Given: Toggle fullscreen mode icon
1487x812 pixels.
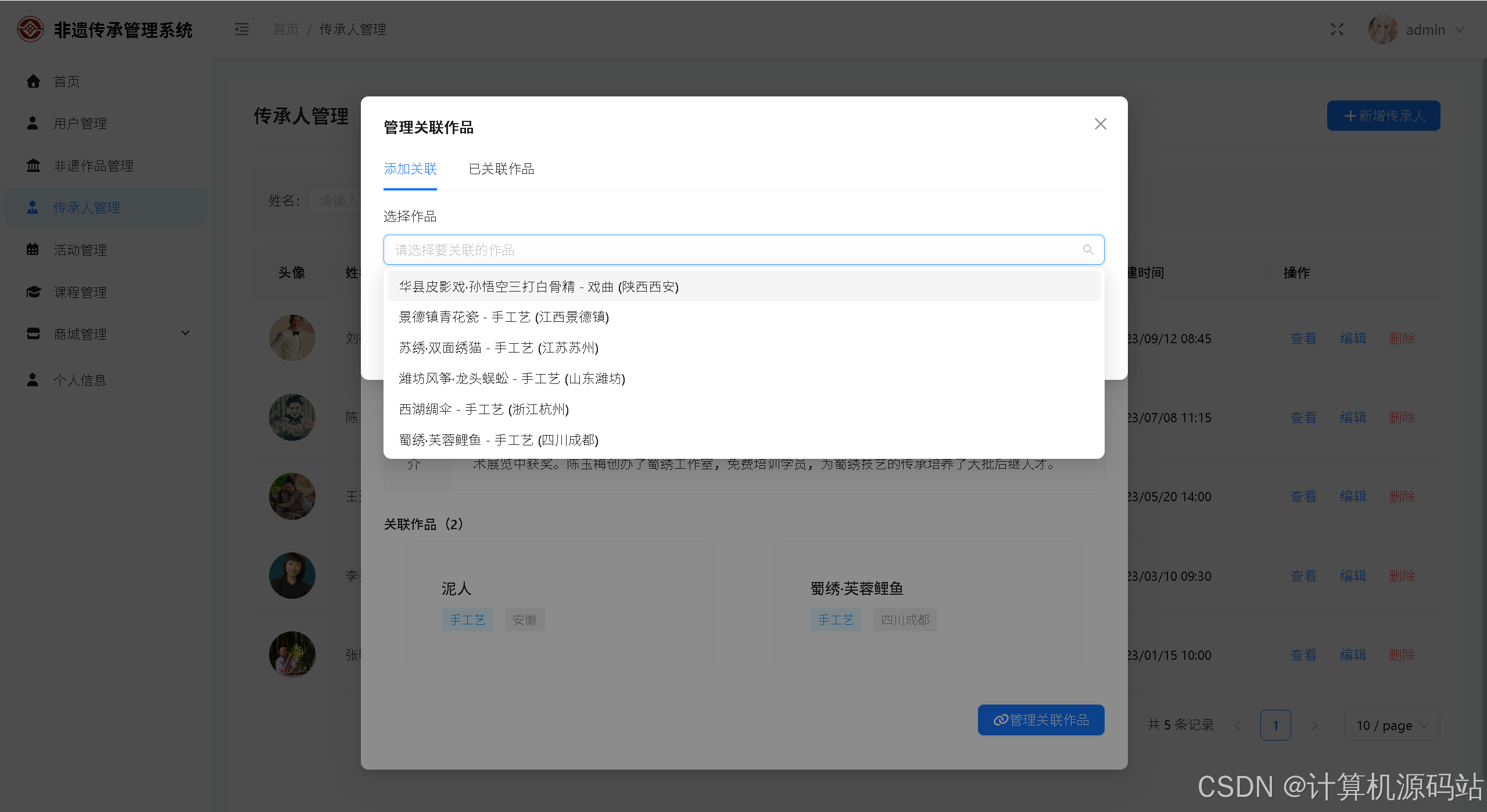Looking at the screenshot, I should pyautogui.click(x=1337, y=29).
